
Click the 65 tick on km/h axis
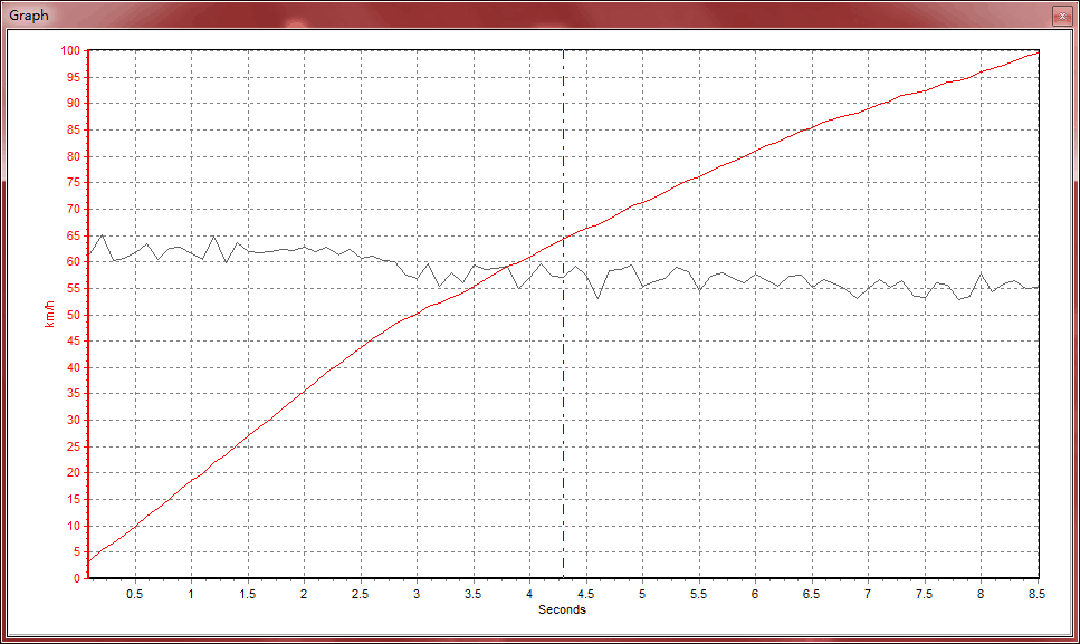tap(72, 235)
